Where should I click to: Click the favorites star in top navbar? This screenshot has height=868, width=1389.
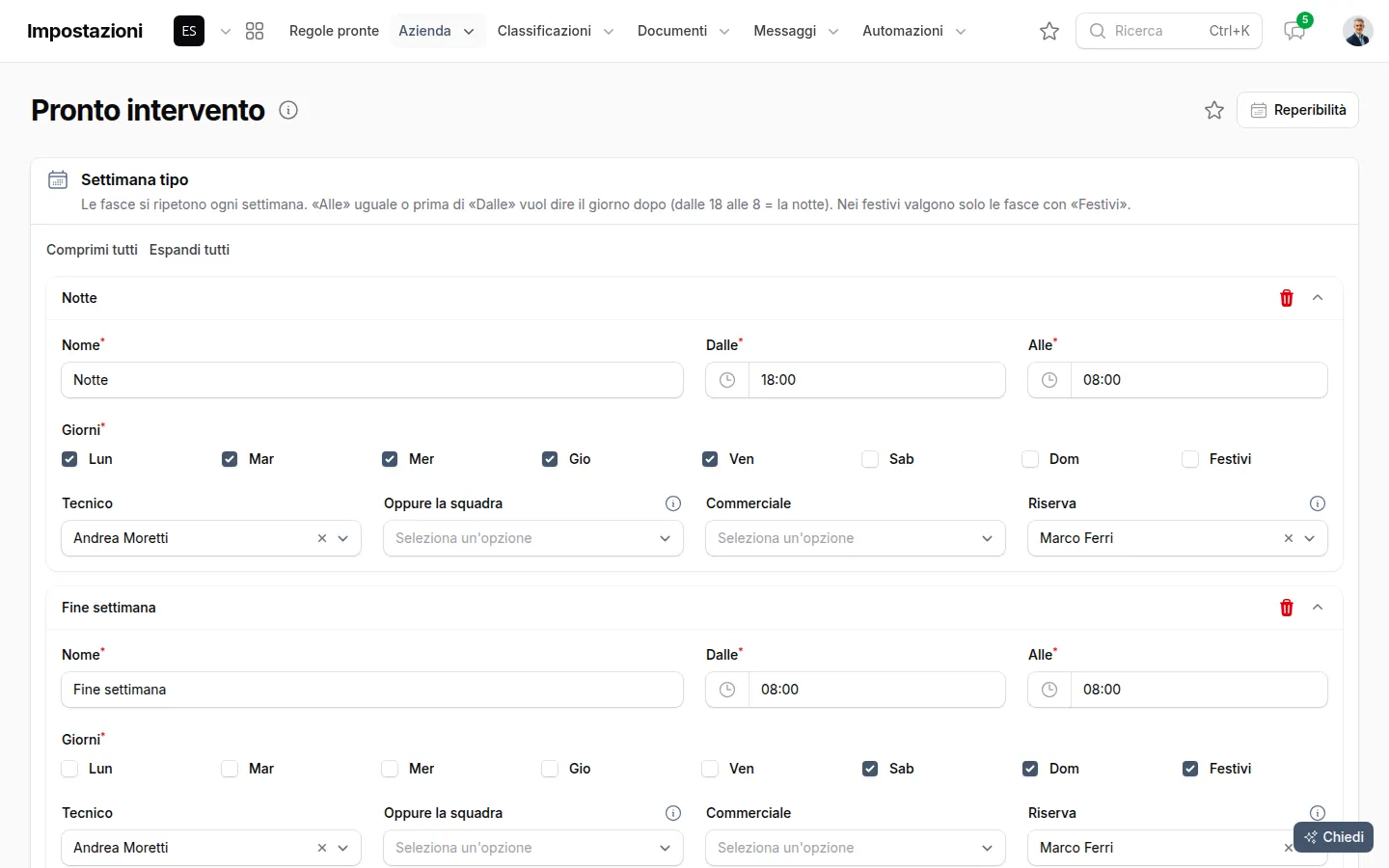(x=1049, y=31)
